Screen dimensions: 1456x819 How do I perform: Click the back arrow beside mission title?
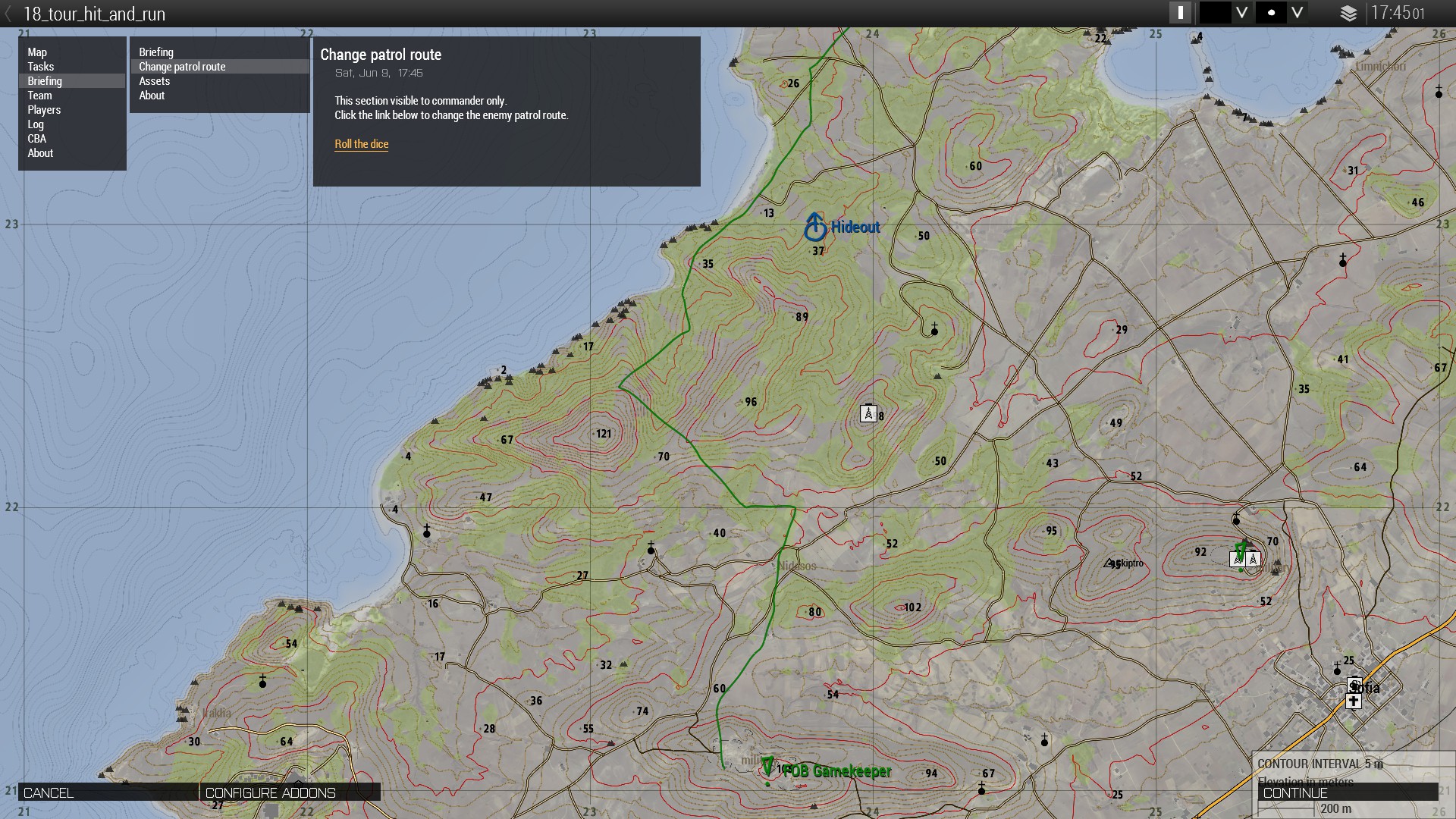pyautogui.click(x=8, y=14)
